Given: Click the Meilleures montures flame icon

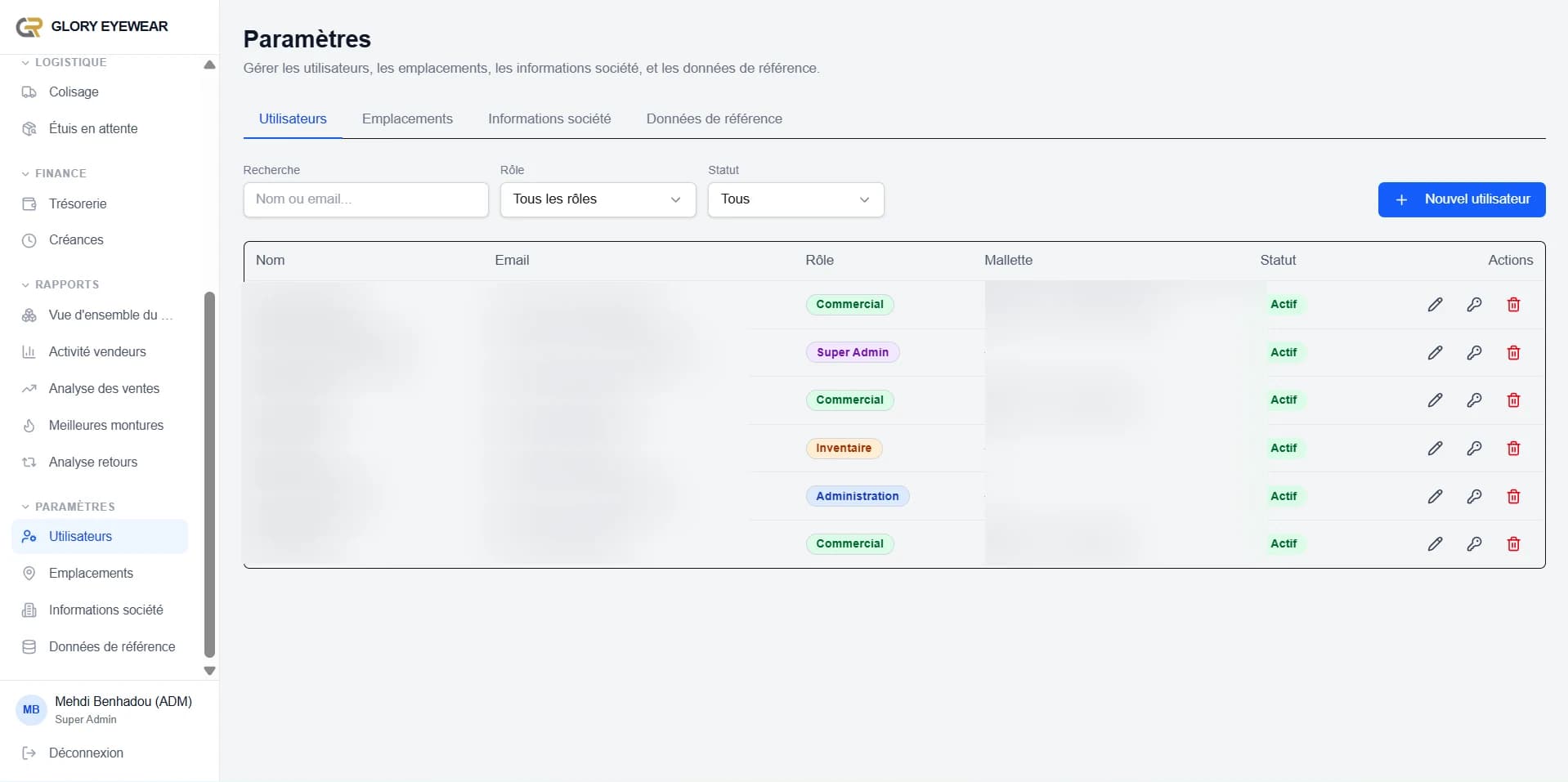Looking at the screenshot, I should click(x=29, y=426).
